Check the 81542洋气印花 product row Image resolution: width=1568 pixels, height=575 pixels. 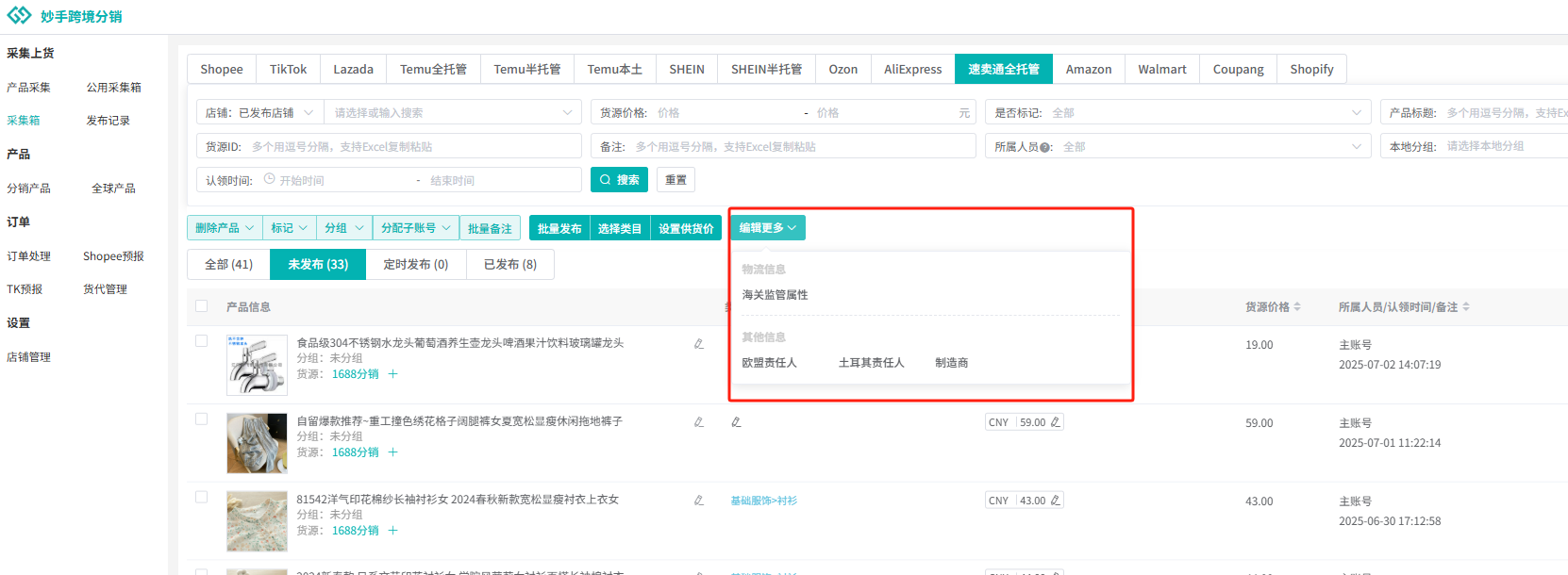click(x=201, y=498)
